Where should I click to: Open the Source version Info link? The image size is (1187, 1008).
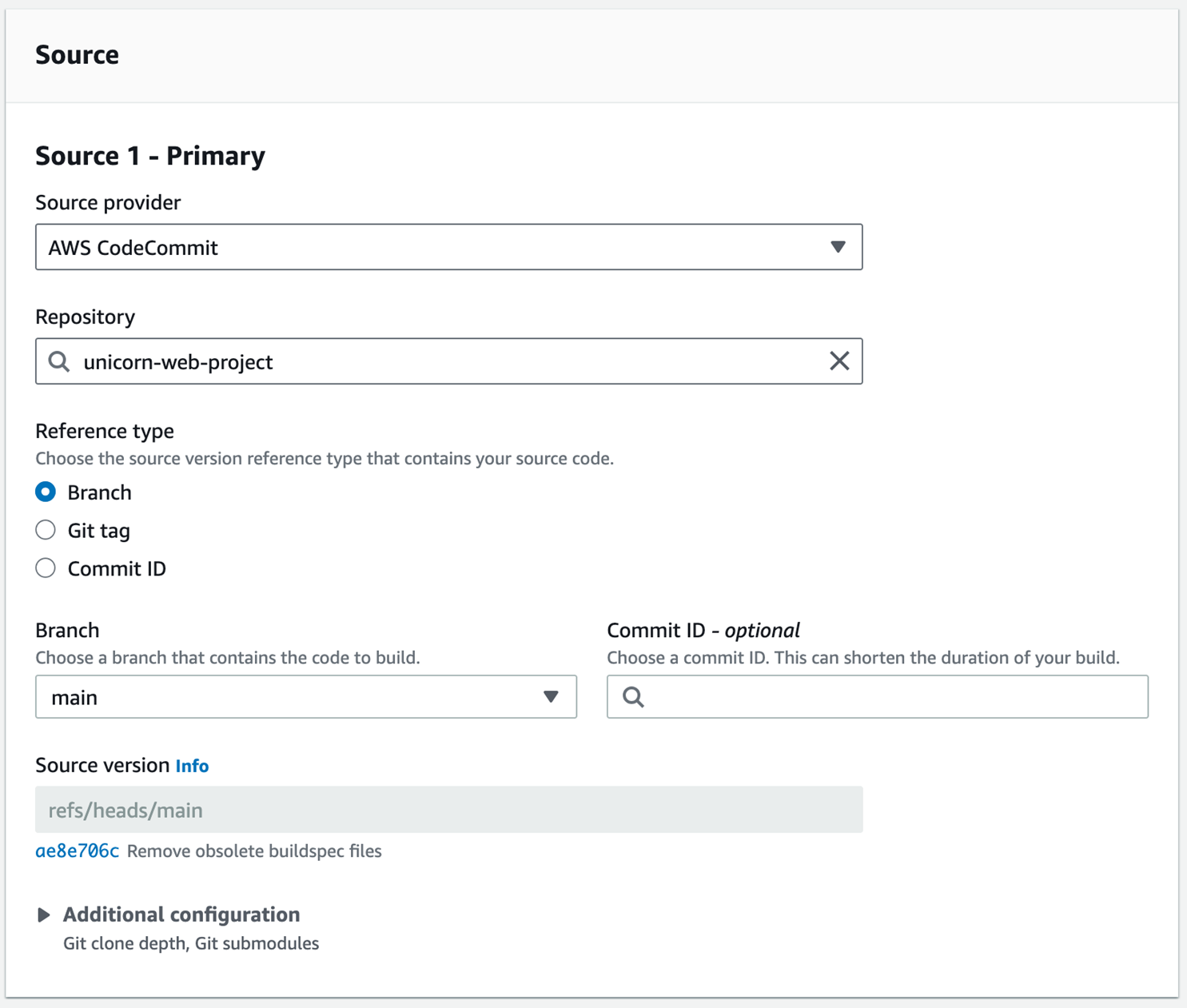click(192, 766)
